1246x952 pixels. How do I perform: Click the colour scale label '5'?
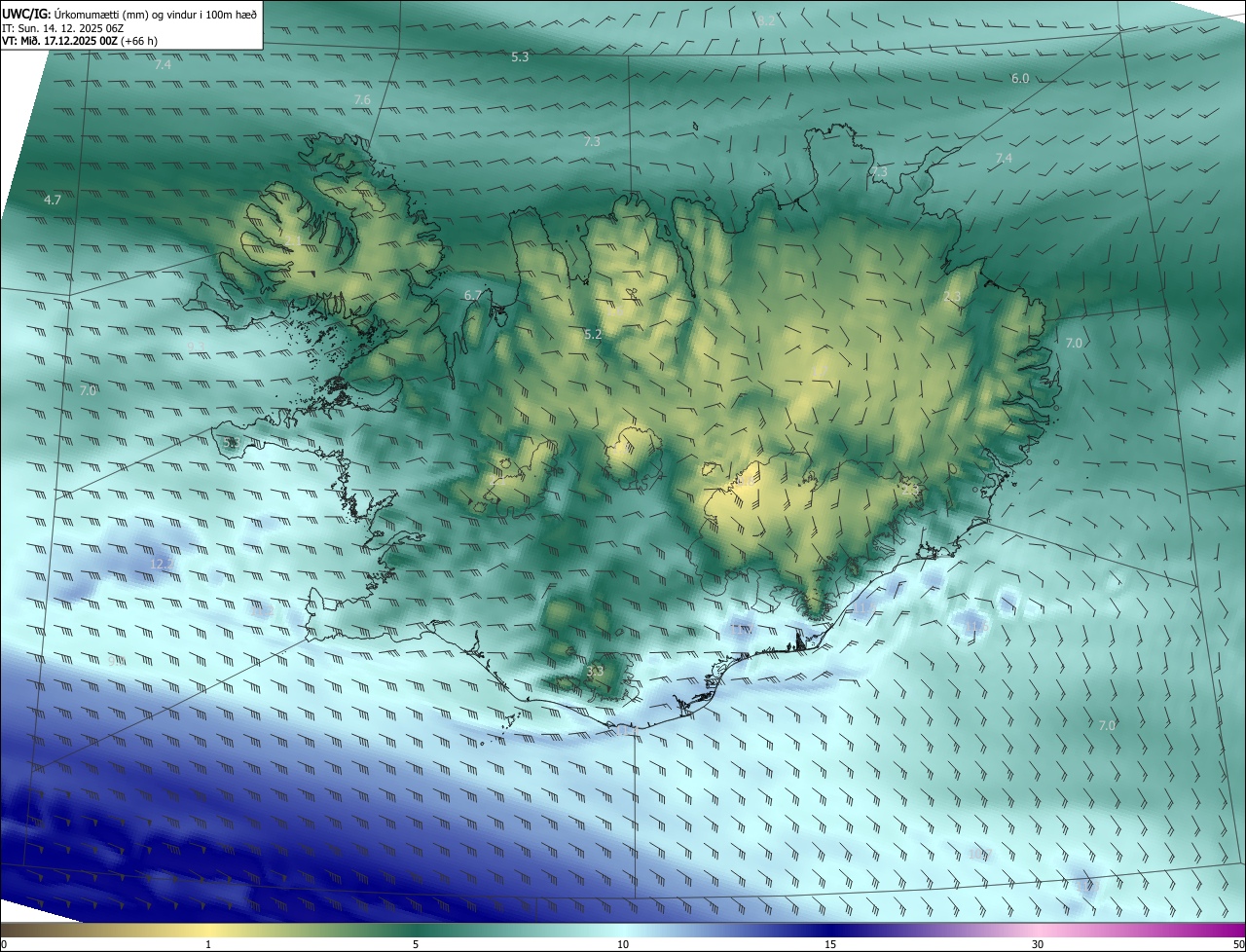click(416, 945)
